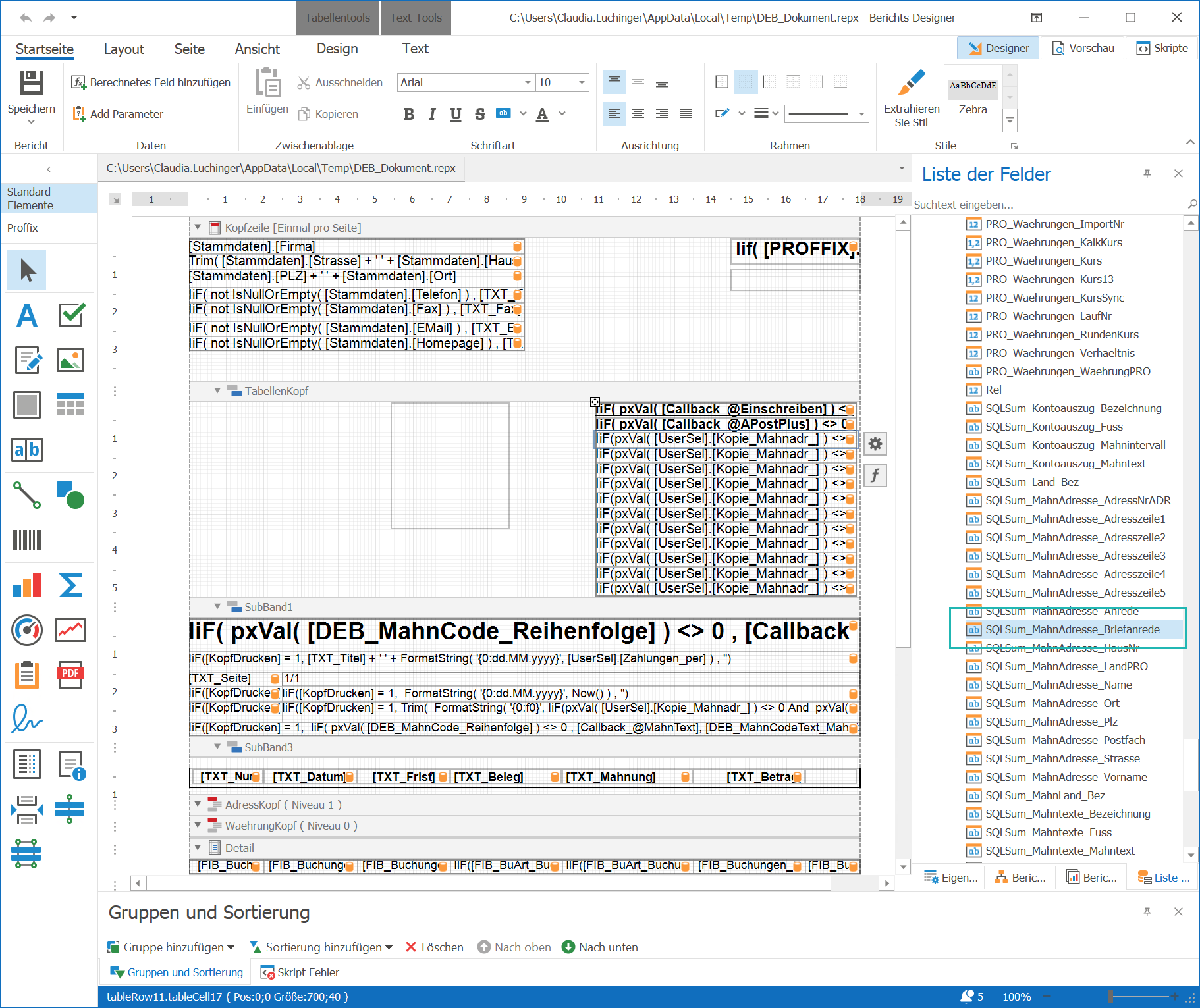
Task: Toggle underline formatting
Action: tap(456, 114)
